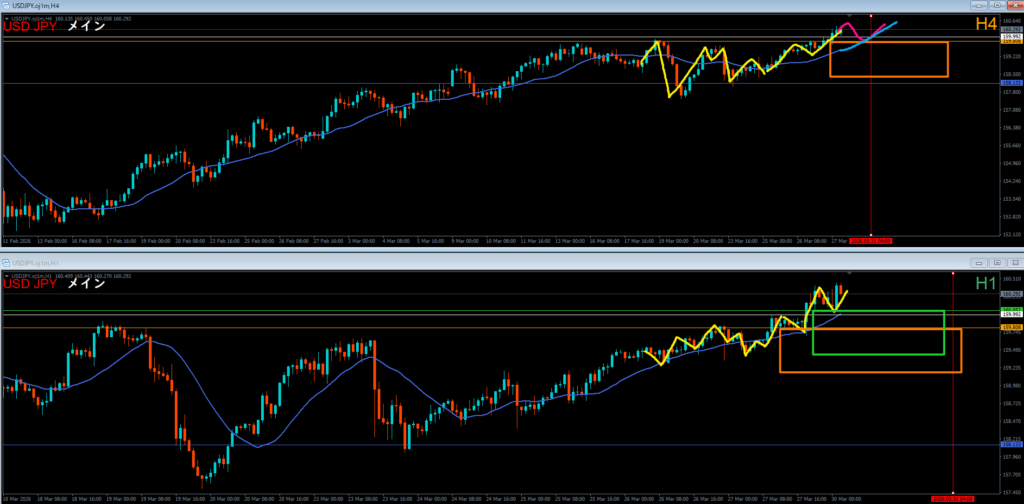Select the green rectangle on the H1 chart

tap(878, 353)
